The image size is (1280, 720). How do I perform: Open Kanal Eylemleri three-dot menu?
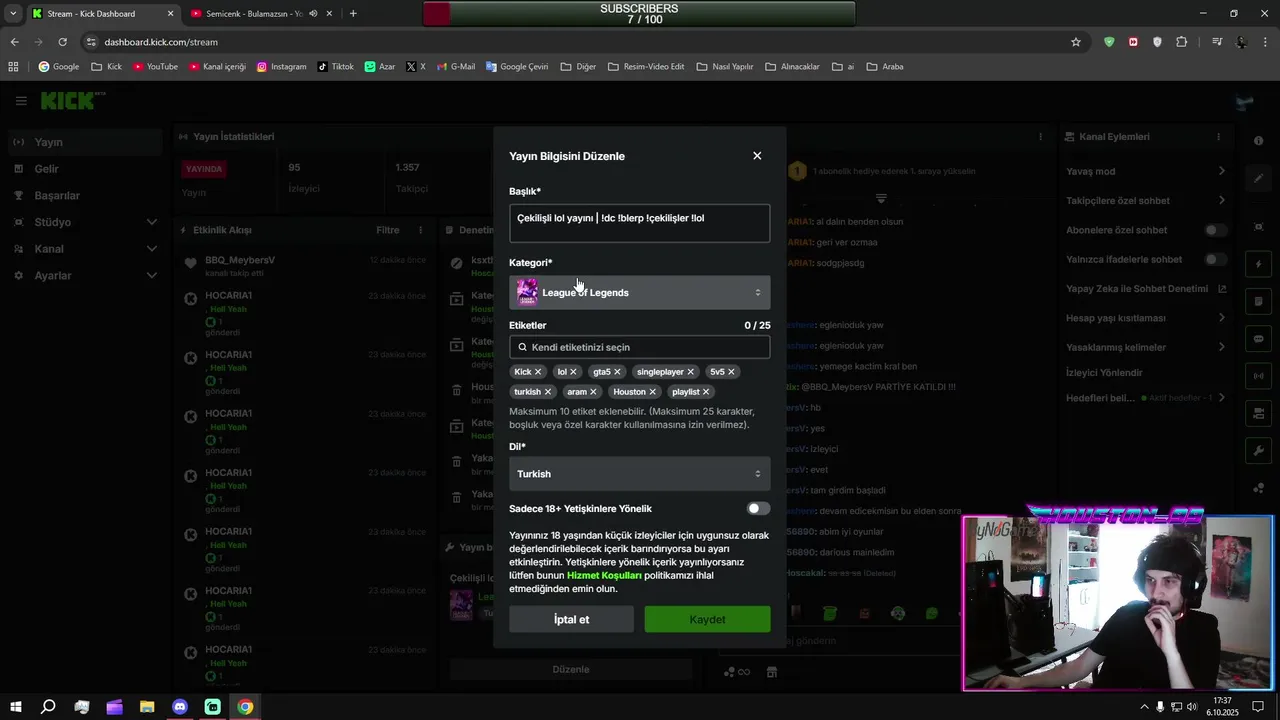(1218, 137)
